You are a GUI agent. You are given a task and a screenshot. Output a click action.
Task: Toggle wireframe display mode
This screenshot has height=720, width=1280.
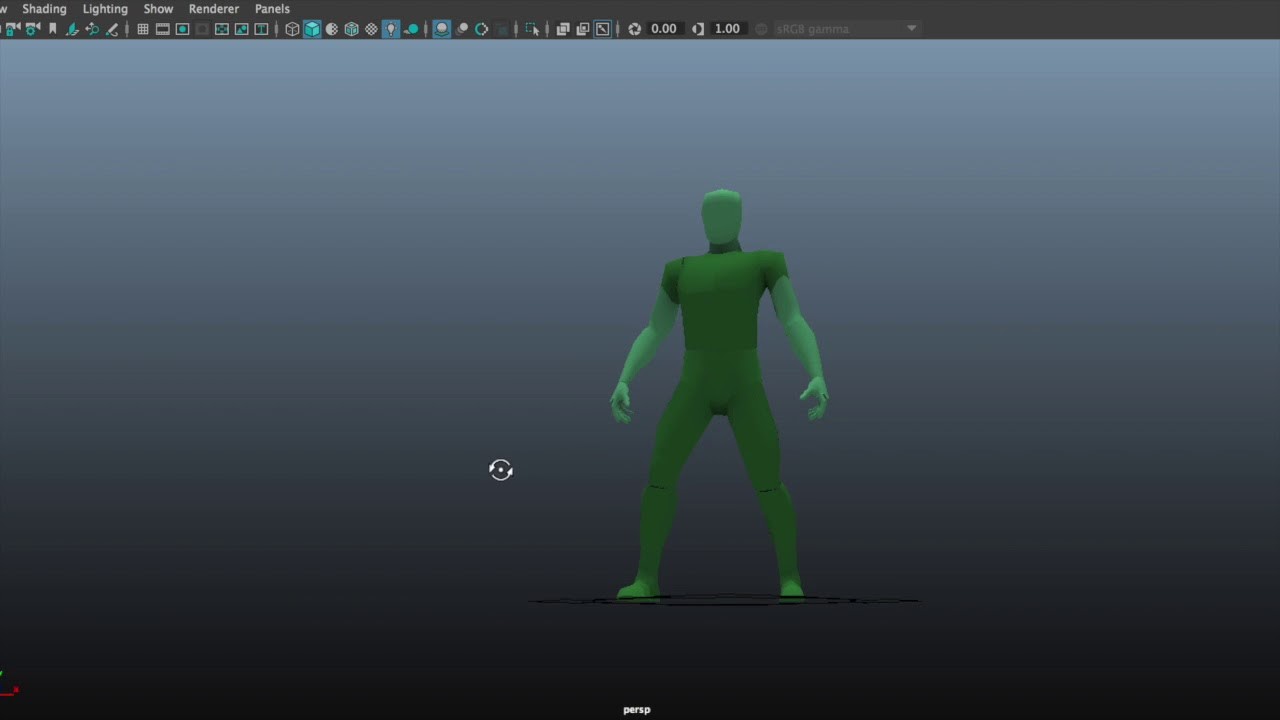pyautogui.click(x=292, y=28)
